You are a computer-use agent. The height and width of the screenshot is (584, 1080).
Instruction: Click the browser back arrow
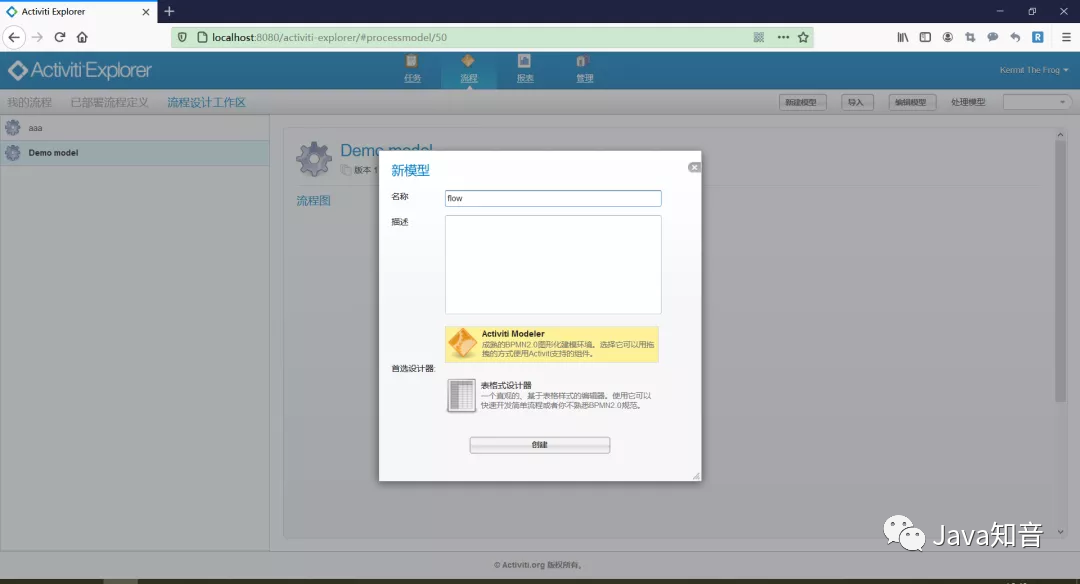pos(14,37)
